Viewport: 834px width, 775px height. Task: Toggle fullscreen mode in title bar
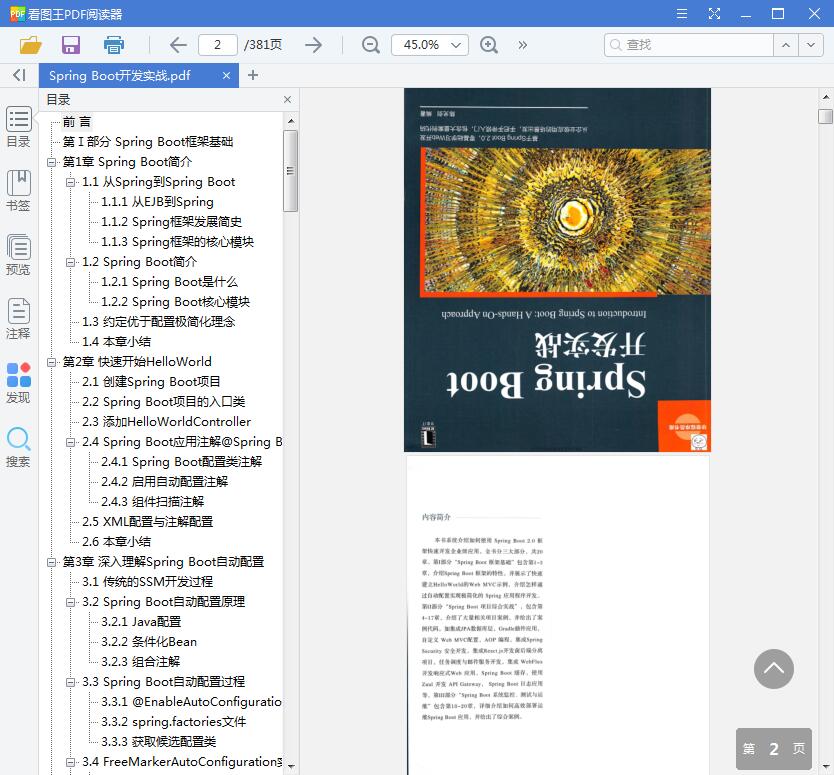(714, 13)
